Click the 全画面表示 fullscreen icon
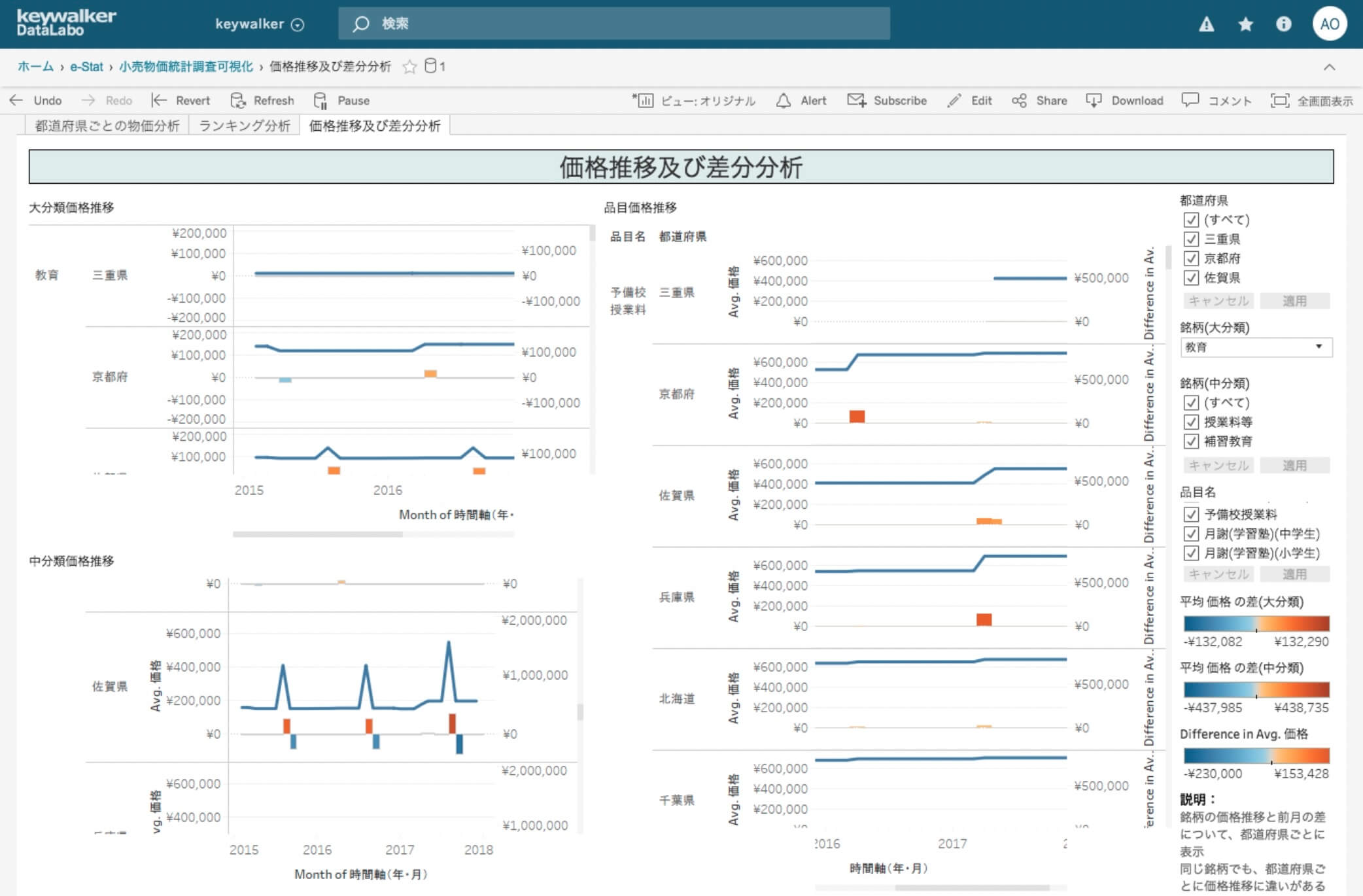 [x=1280, y=100]
